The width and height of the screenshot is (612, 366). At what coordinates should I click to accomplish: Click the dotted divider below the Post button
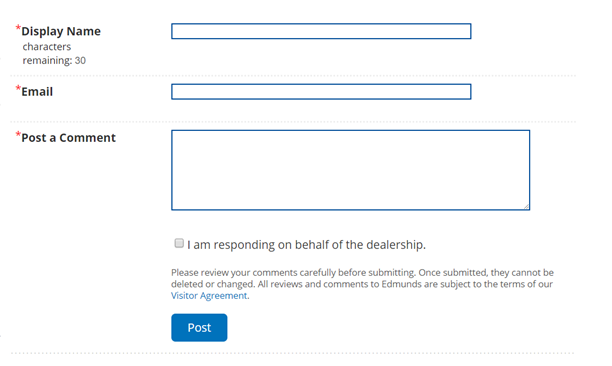click(293, 353)
